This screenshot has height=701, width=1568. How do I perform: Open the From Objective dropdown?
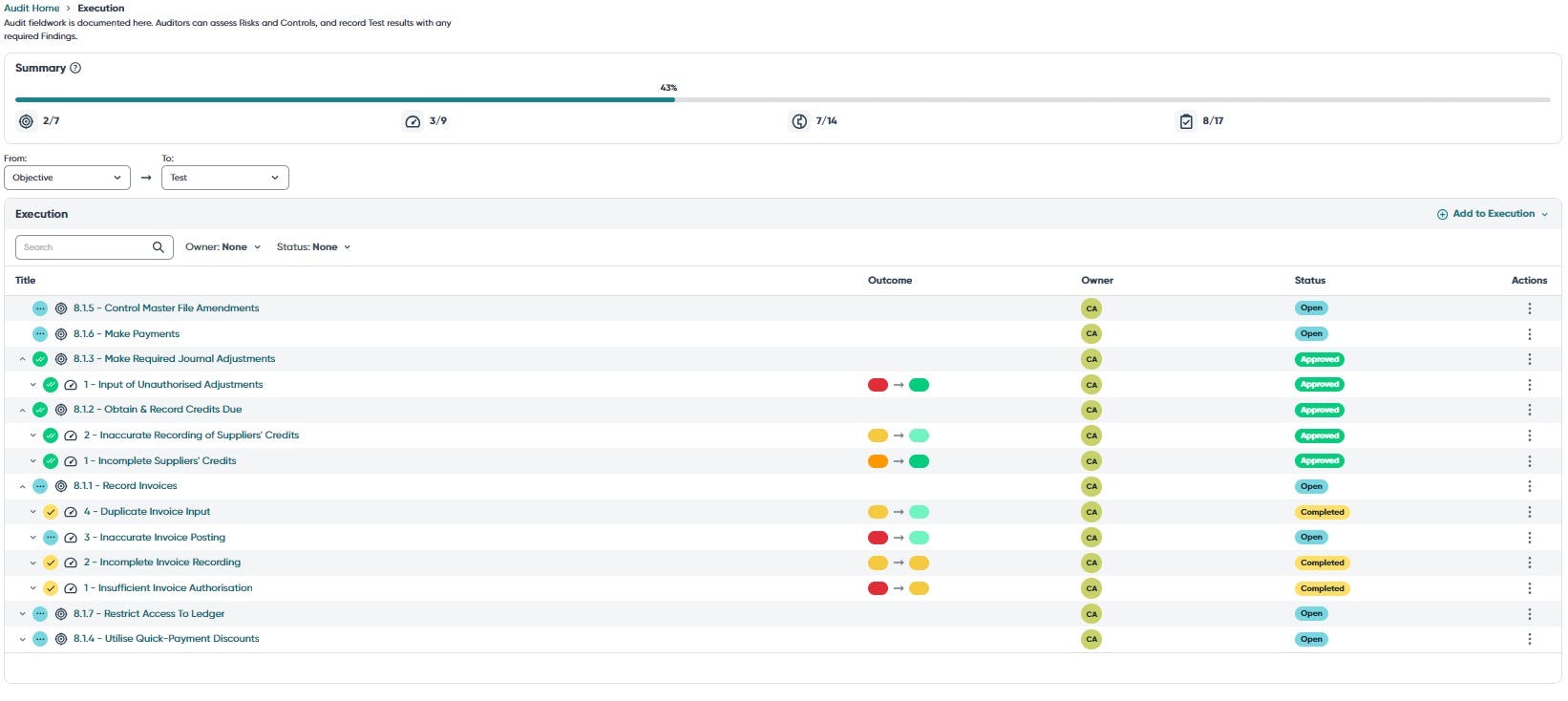coord(67,178)
